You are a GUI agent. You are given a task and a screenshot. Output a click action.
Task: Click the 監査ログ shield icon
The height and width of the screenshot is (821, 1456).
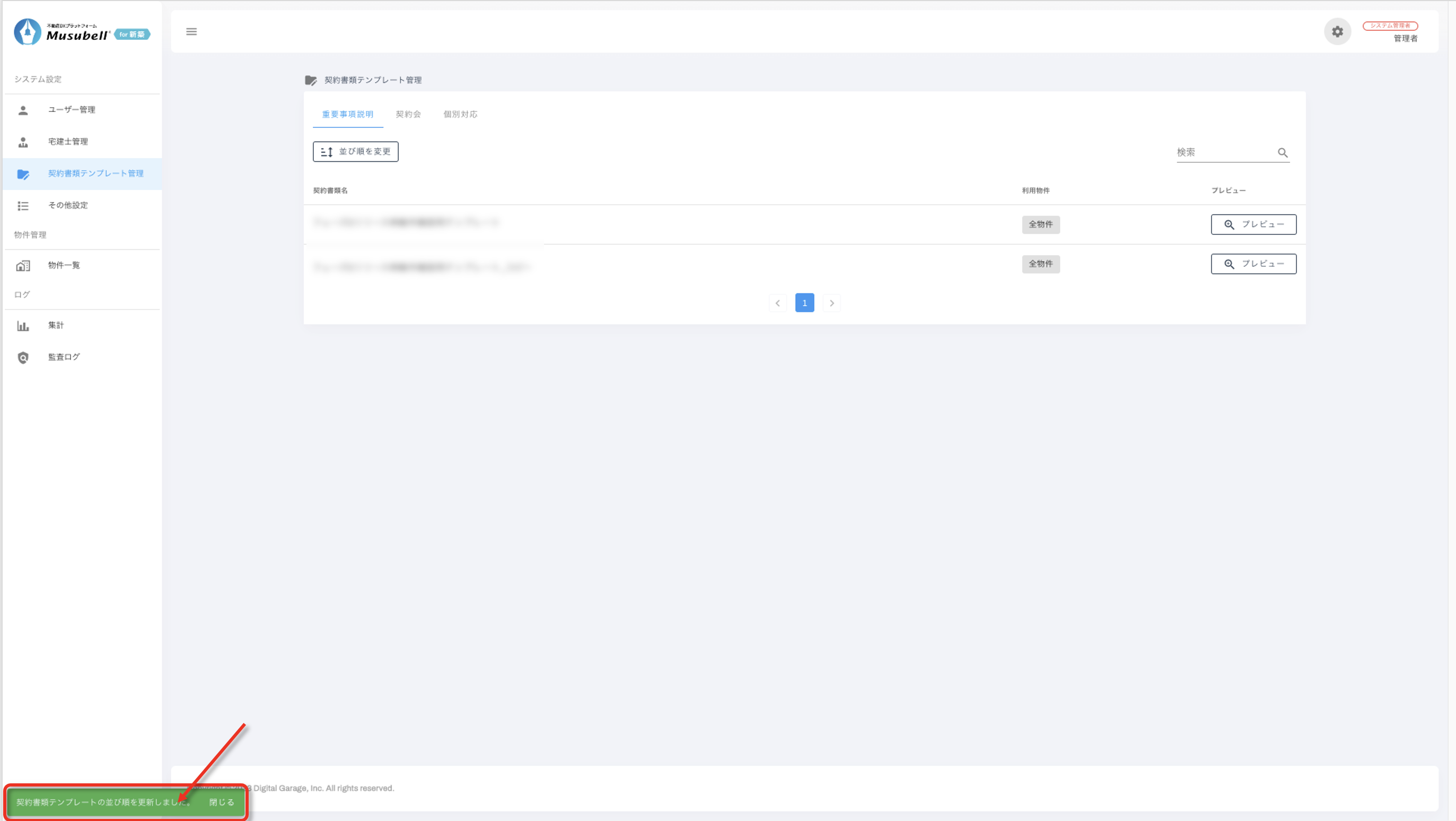(23, 357)
